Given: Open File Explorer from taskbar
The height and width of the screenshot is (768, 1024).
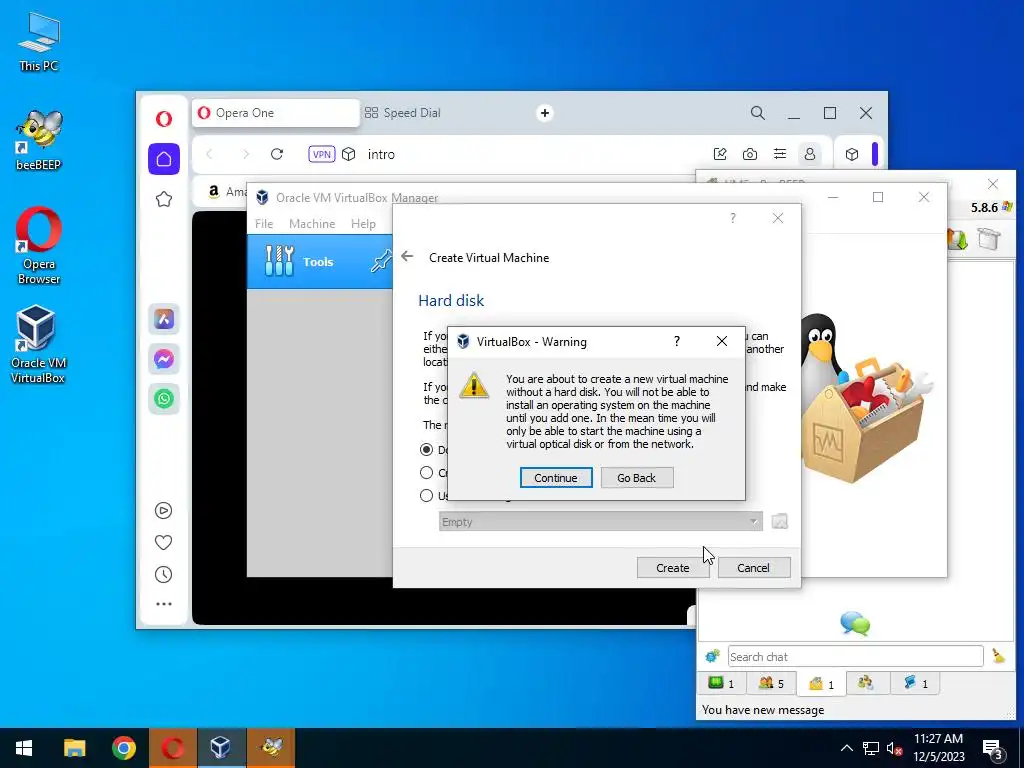Looking at the screenshot, I should pyautogui.click(x=74, y=748).
